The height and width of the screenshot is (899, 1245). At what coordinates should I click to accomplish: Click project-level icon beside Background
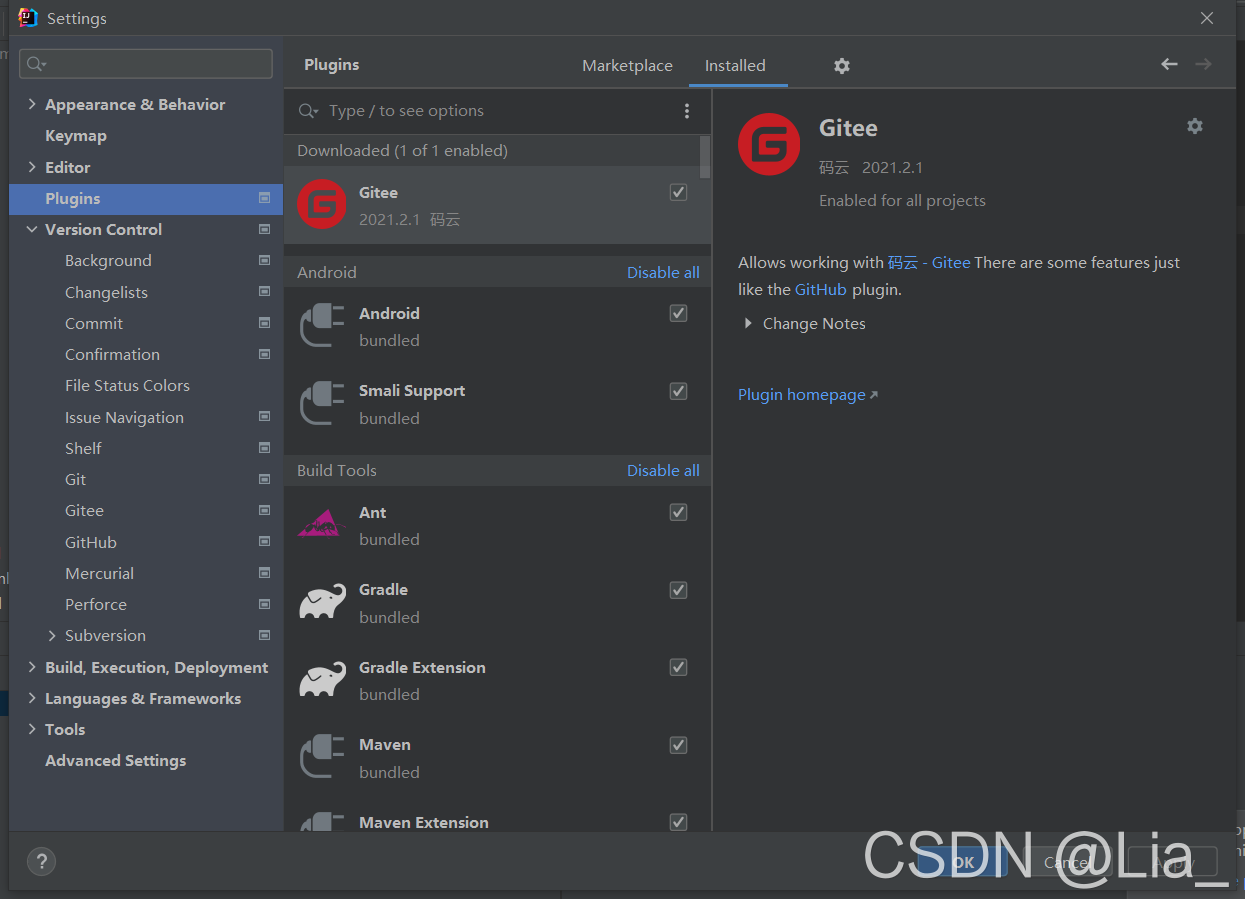pos(264,260)
